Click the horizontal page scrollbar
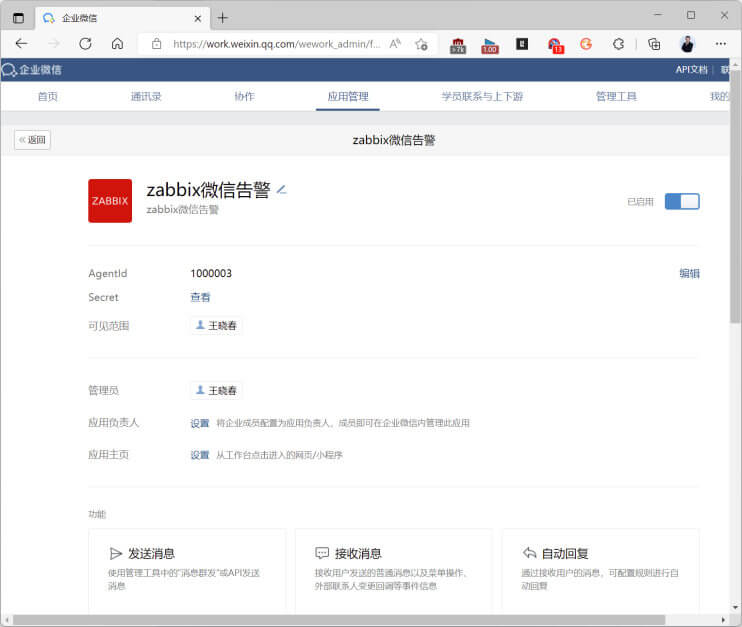The height and width of the screenshot is (627, 742). coord(339,620)
